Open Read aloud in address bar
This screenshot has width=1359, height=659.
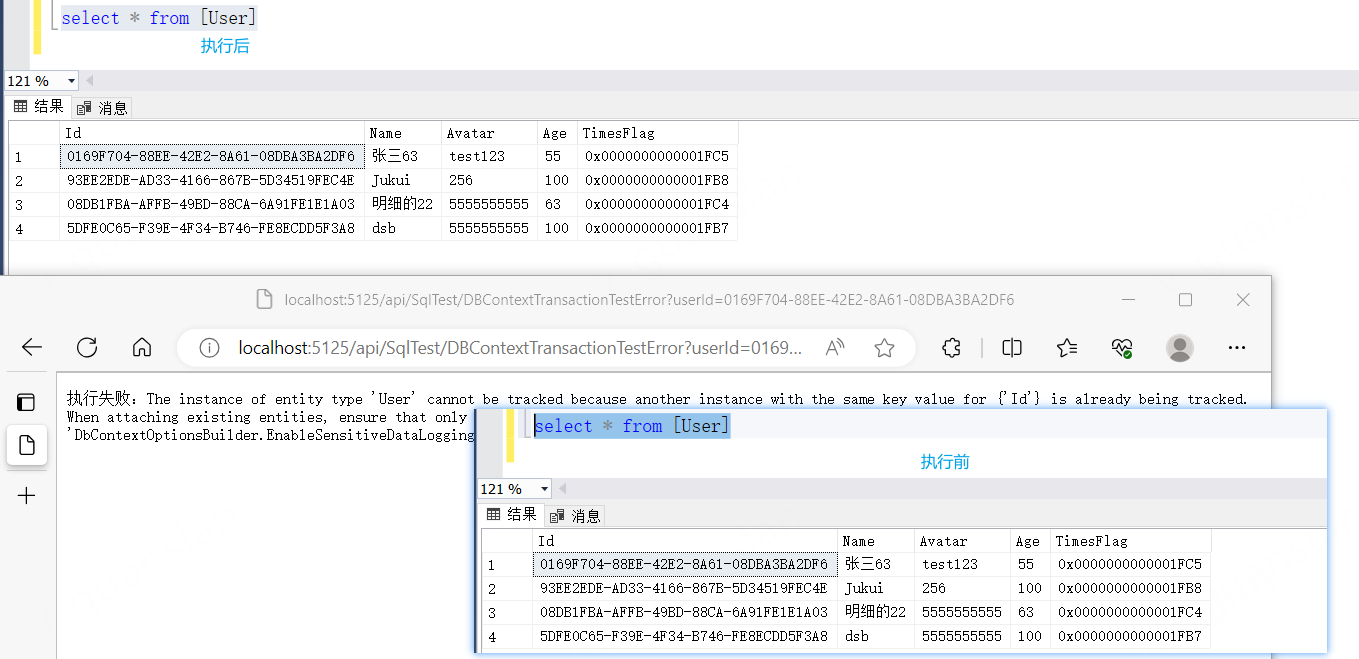pyautogui.click(x=835, y=348)
